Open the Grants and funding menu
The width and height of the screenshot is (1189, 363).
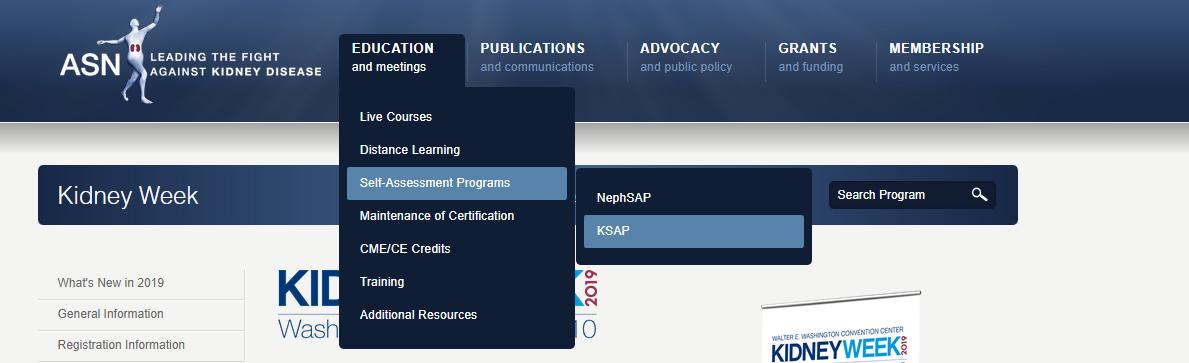tap(811, 58)
